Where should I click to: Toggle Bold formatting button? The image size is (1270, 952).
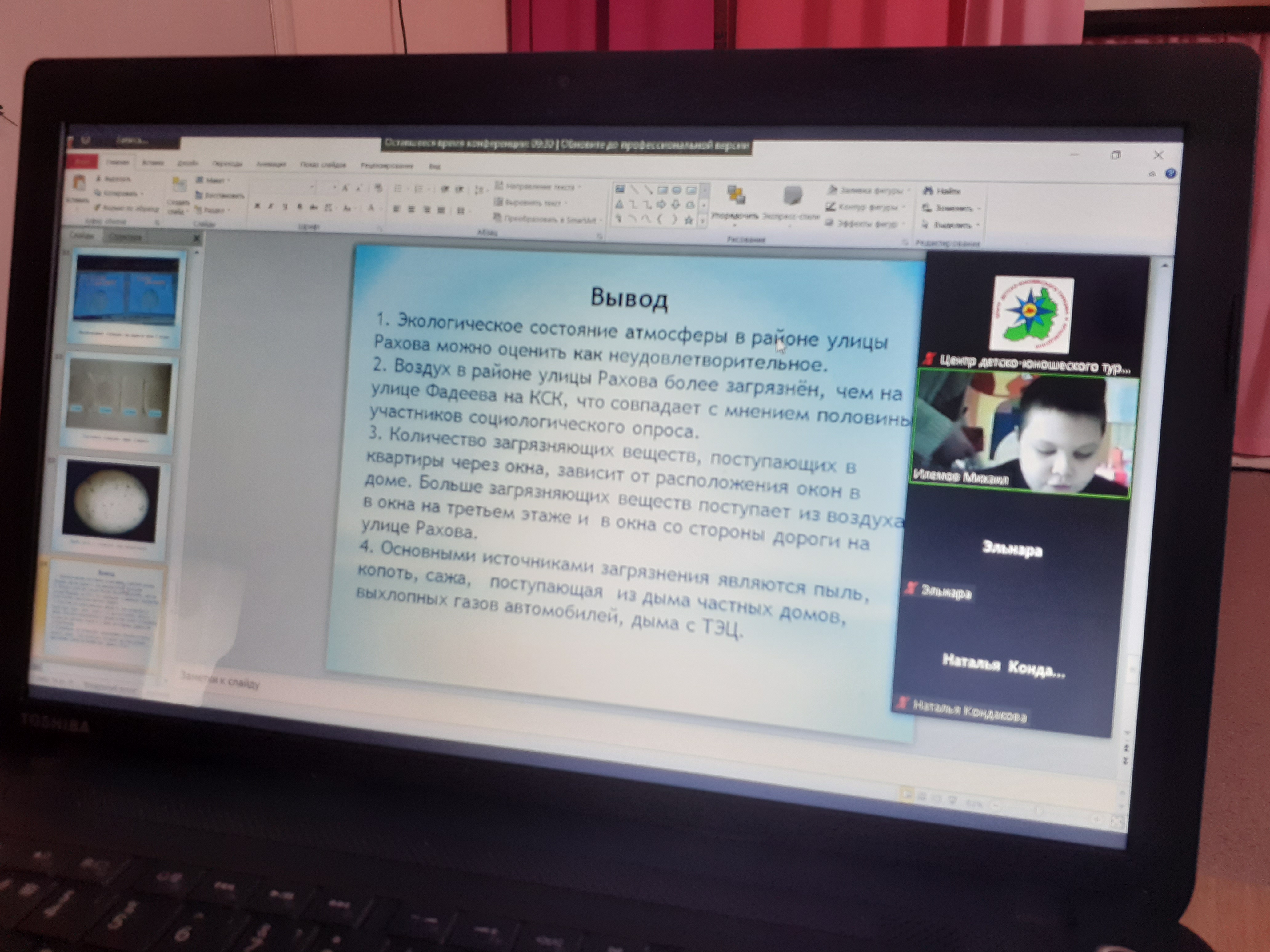click(257, 206)
